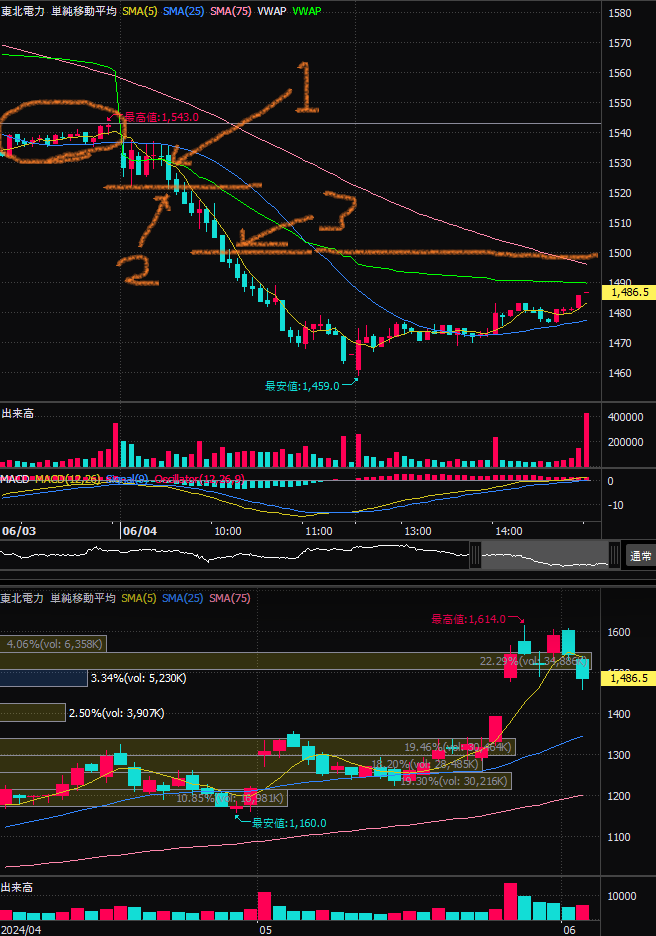Click the 東北電力 title of the daily chart
Image resolution: width=656 pixels, height=936 pixels.
click(22, 598)
